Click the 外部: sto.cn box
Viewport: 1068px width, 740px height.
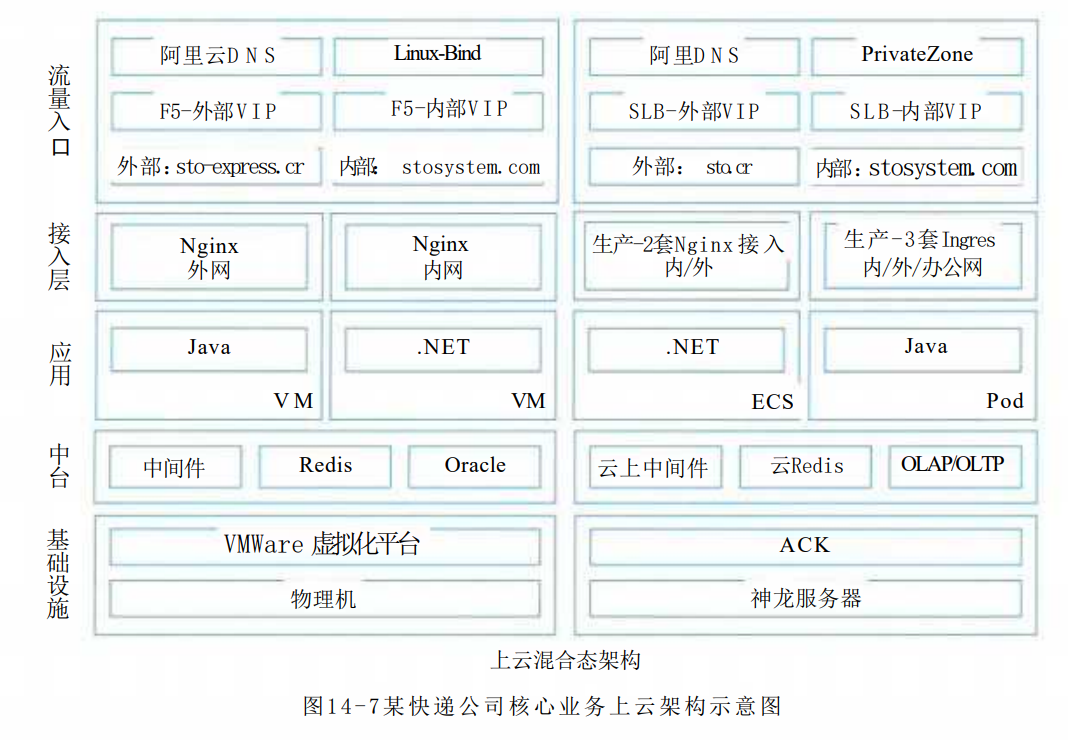pyautogui.click(x=694, y=167)
